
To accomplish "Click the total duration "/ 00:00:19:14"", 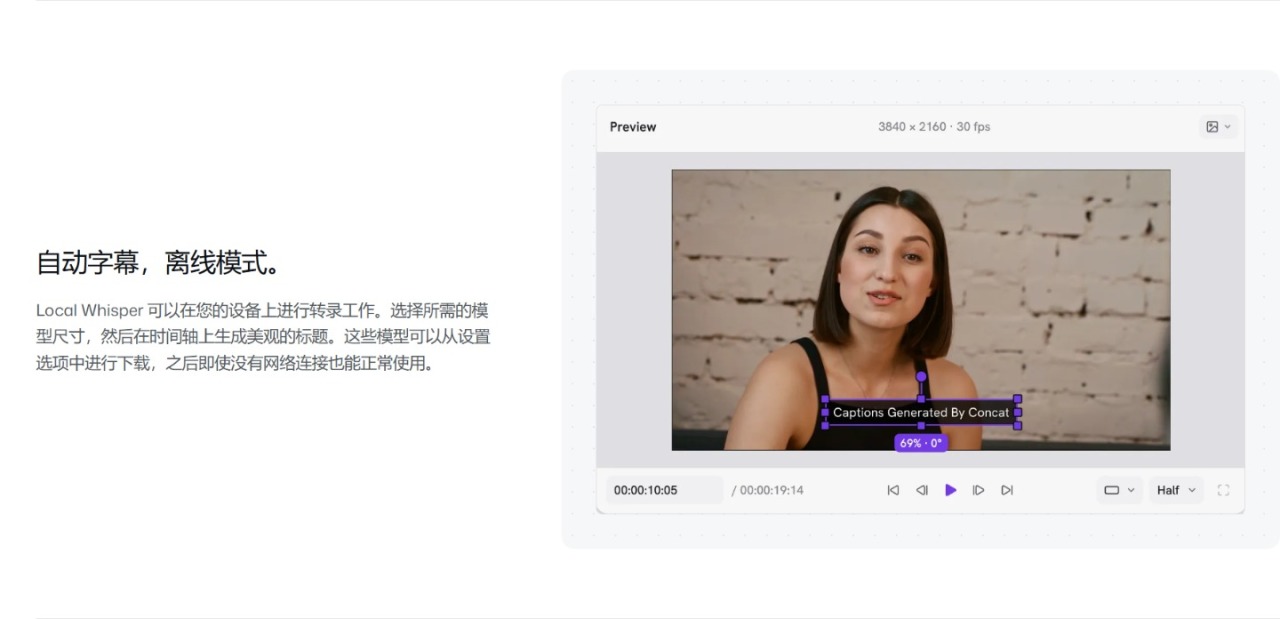I will [768, 490].
